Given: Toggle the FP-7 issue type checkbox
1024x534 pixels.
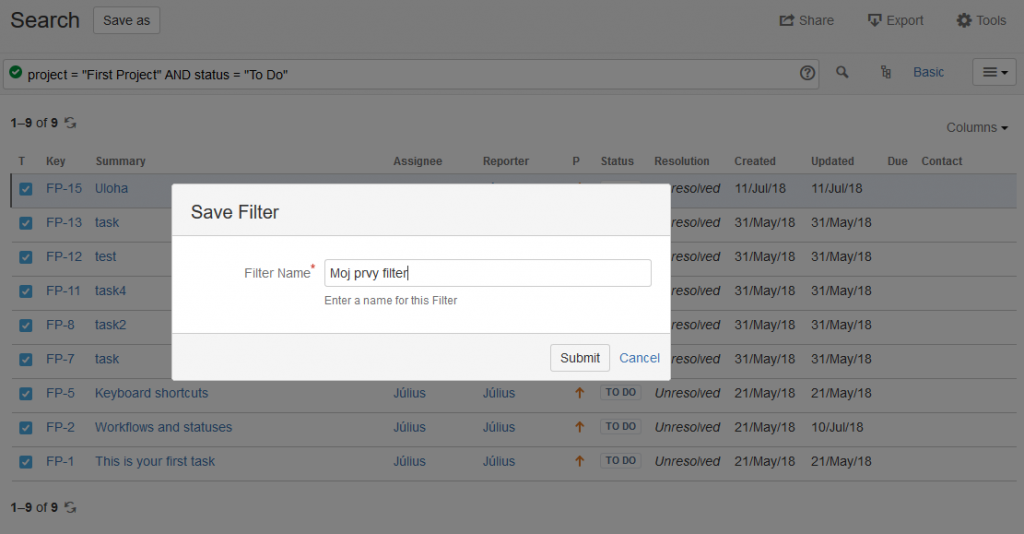Looking at the screenshot, I should (x=25, y=360).
